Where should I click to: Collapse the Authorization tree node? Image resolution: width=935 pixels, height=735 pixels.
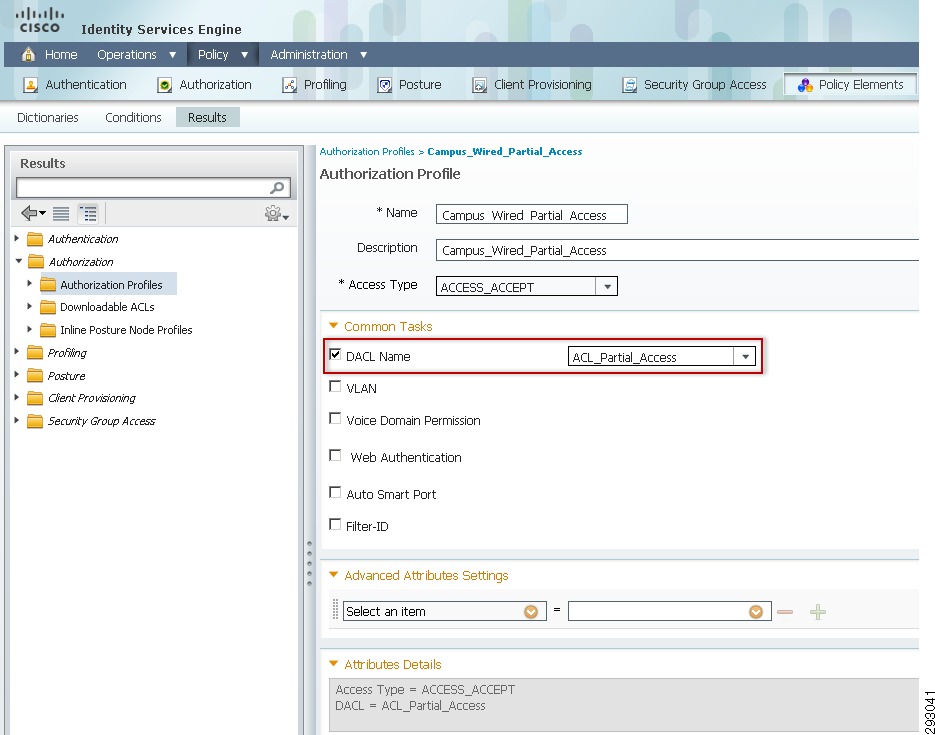pyautogui.click(x=18, y=261)
